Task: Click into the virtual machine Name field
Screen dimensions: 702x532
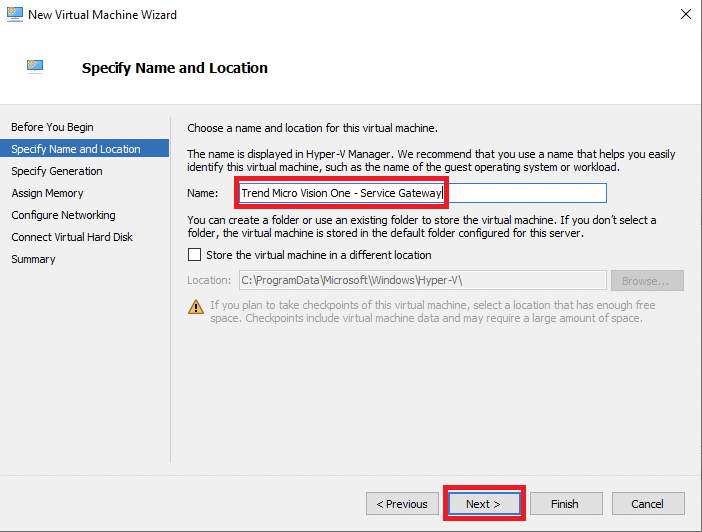Action: (422, 192)
